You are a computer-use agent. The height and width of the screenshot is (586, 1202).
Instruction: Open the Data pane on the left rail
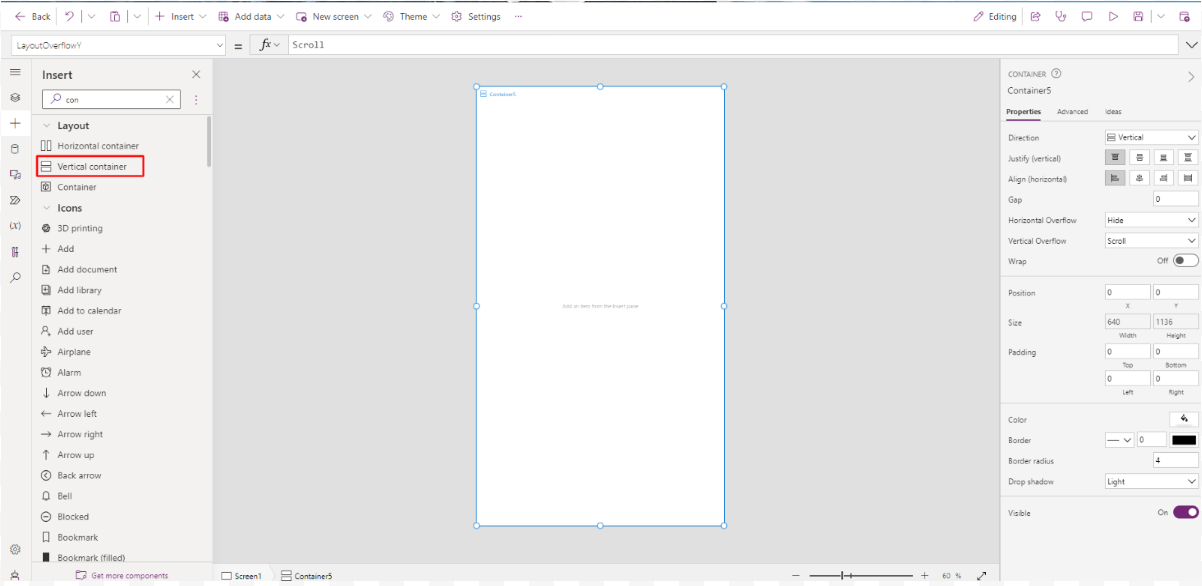tap(15, 148)
